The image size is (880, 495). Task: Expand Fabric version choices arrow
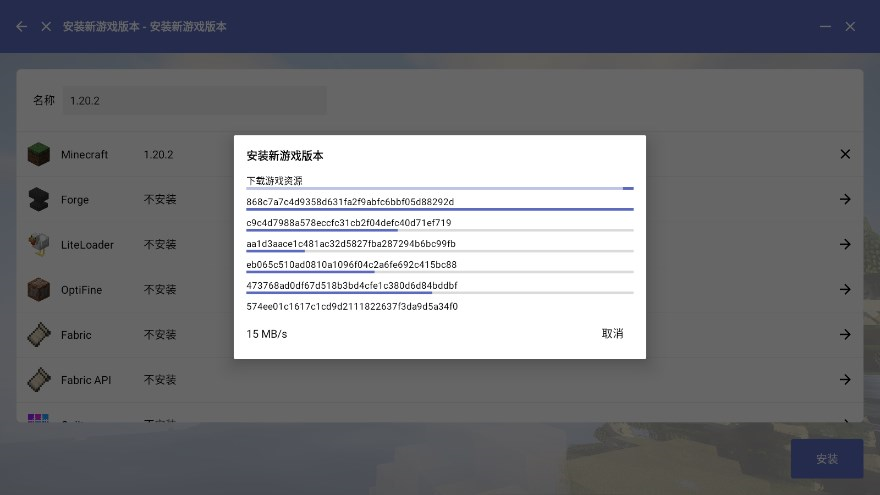(x=845, y=335)
